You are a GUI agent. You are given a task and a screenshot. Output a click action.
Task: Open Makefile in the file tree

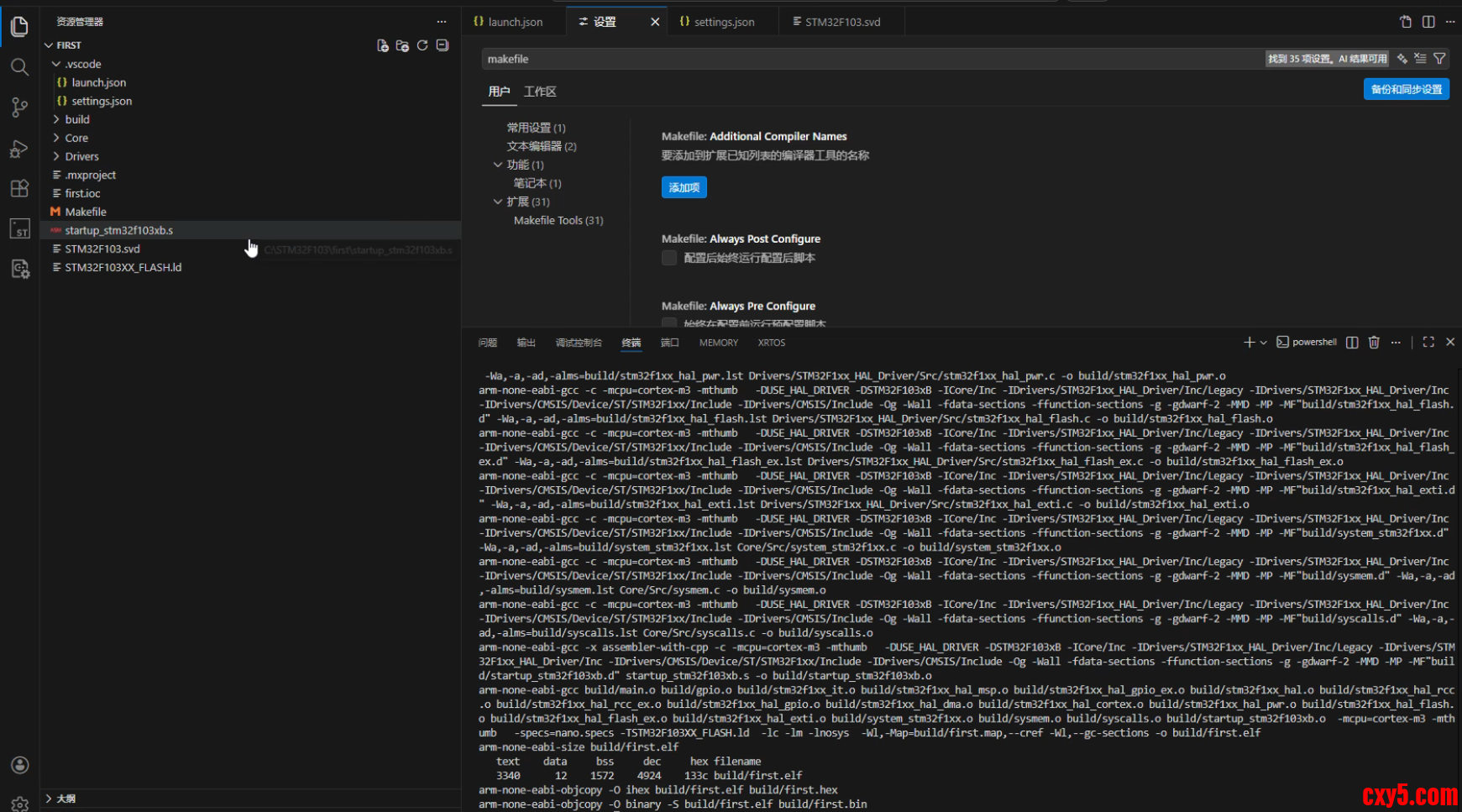86,212
